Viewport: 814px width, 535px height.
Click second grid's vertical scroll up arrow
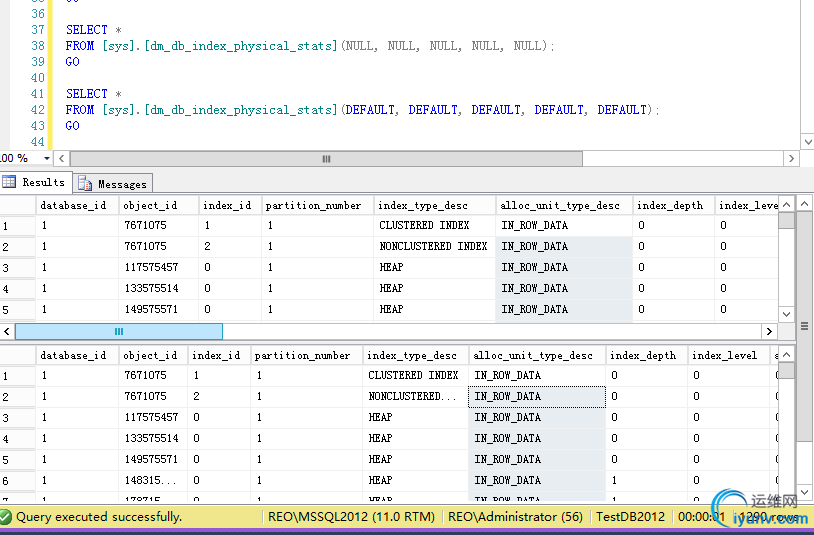pyautogui.click(x=786, y=354)
